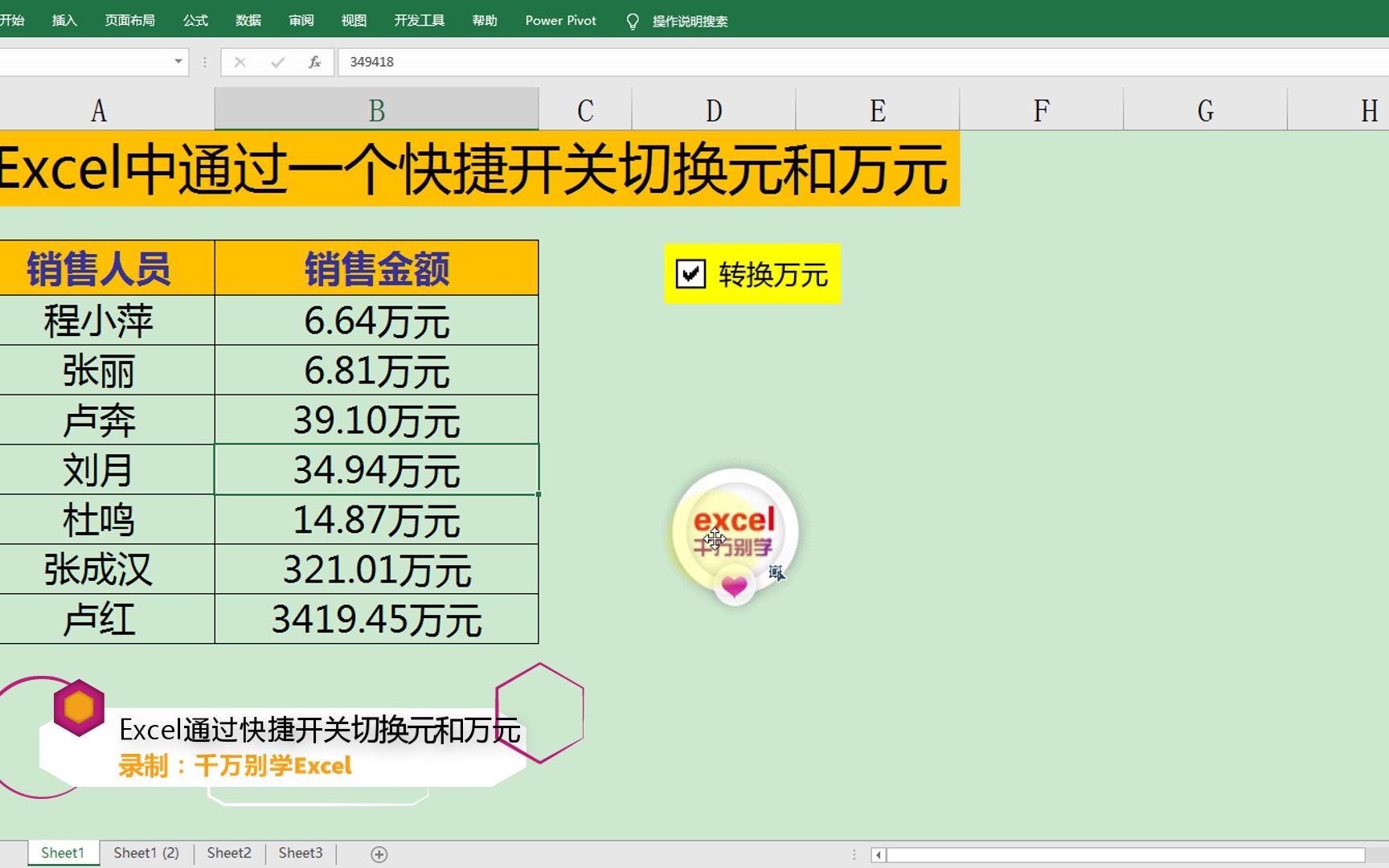This screenshot has width=1389, height=868.
Task: Switch to Sheet3 tab
Action: [301, 853]
